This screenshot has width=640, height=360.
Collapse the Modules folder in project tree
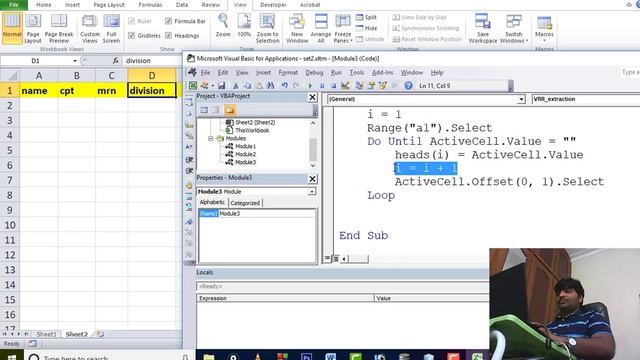[211, 138]
